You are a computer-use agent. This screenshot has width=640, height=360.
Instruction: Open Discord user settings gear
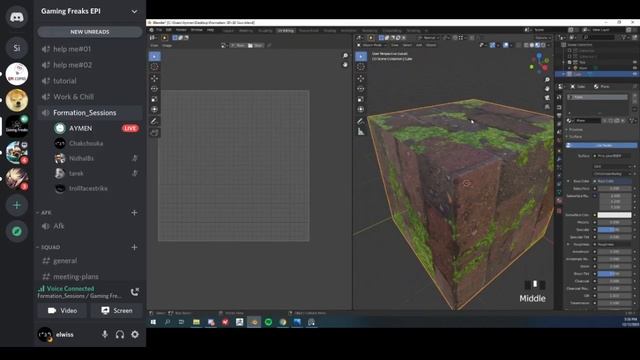coord(135,334)
